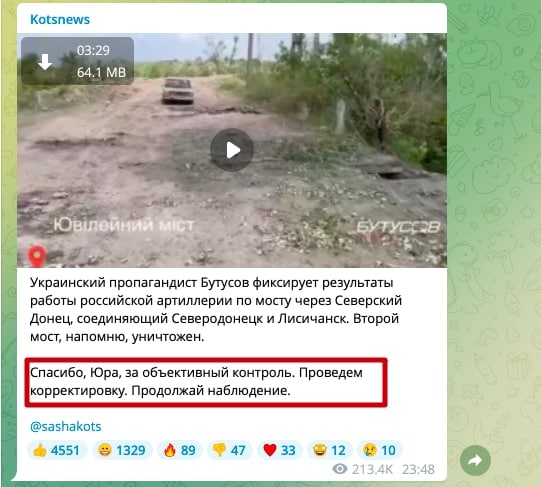
Task: Click the red location pin in video
Action: pos(37,256)
